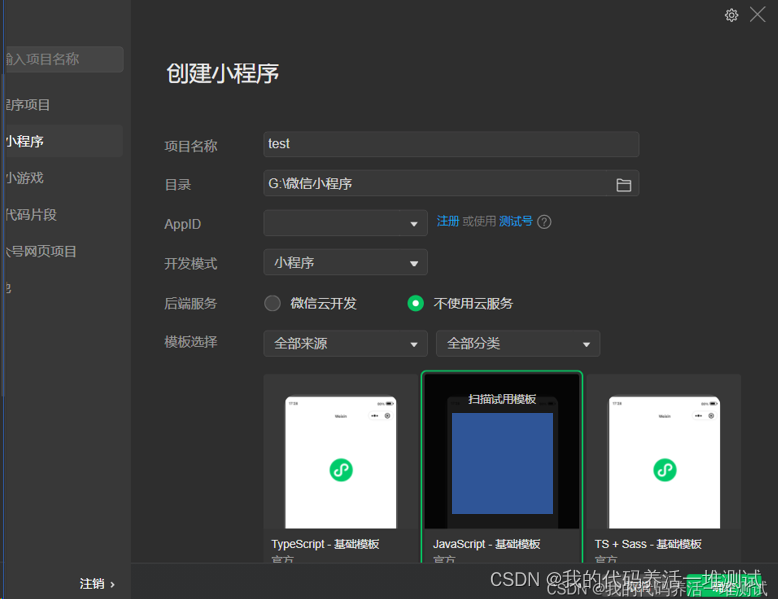Screen dimensions: 778x599
Task: Click the 目录 path field
Action: pyautogui.click(x=451, y=184)
